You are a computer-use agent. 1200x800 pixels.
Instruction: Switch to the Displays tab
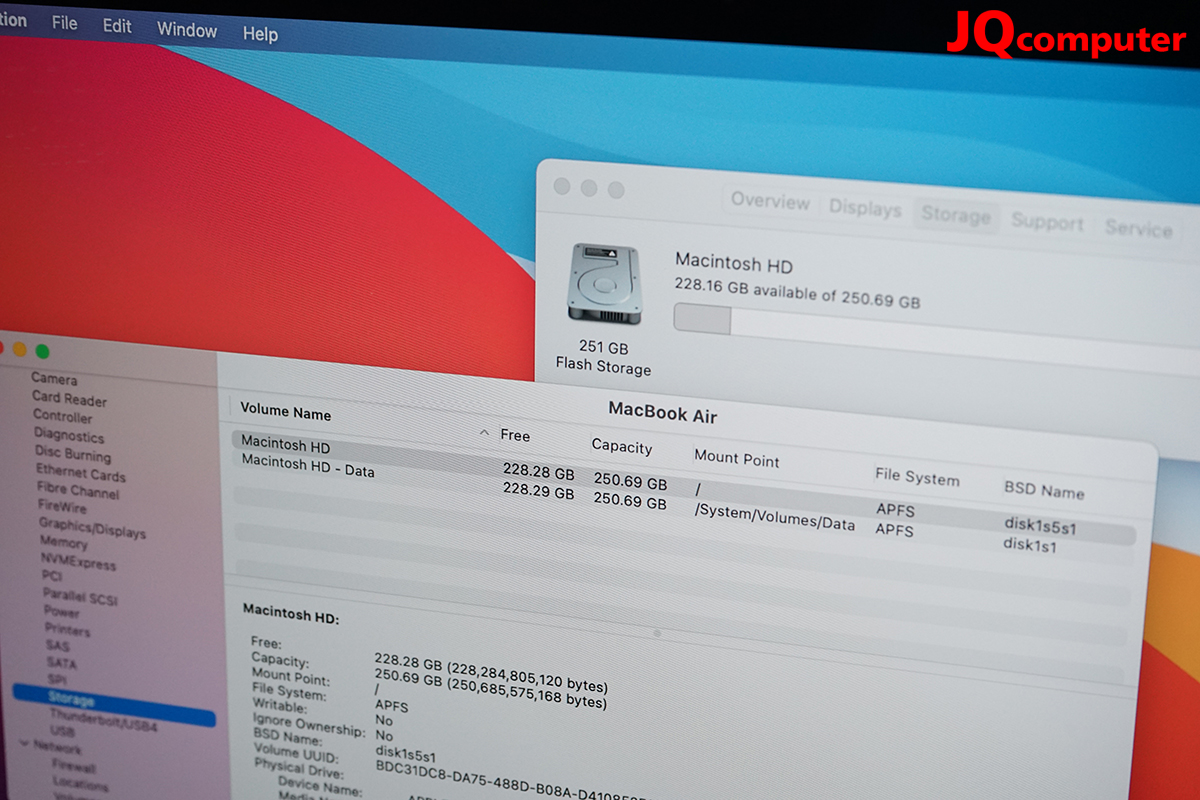(x=865, y=208)
